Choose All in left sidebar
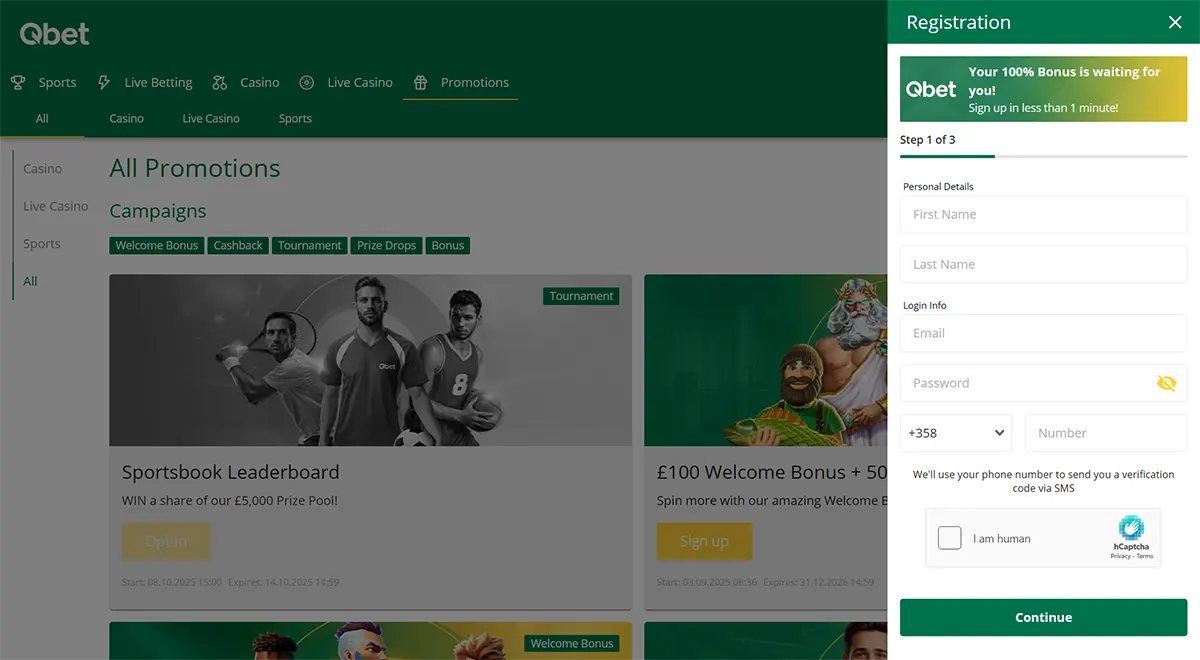This screenshot has width=1200, height=660. coord(30,281)
